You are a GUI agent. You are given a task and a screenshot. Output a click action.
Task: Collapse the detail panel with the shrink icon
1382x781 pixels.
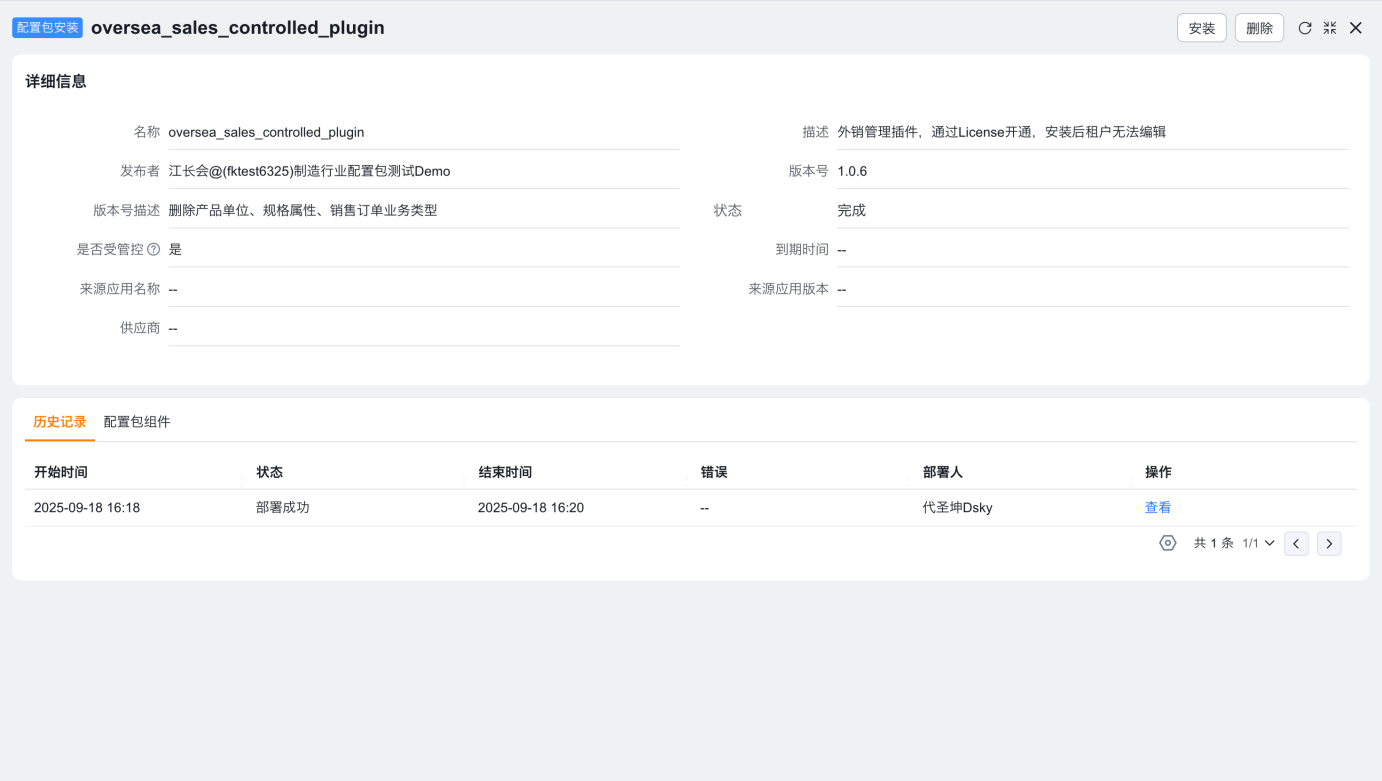1330,28
